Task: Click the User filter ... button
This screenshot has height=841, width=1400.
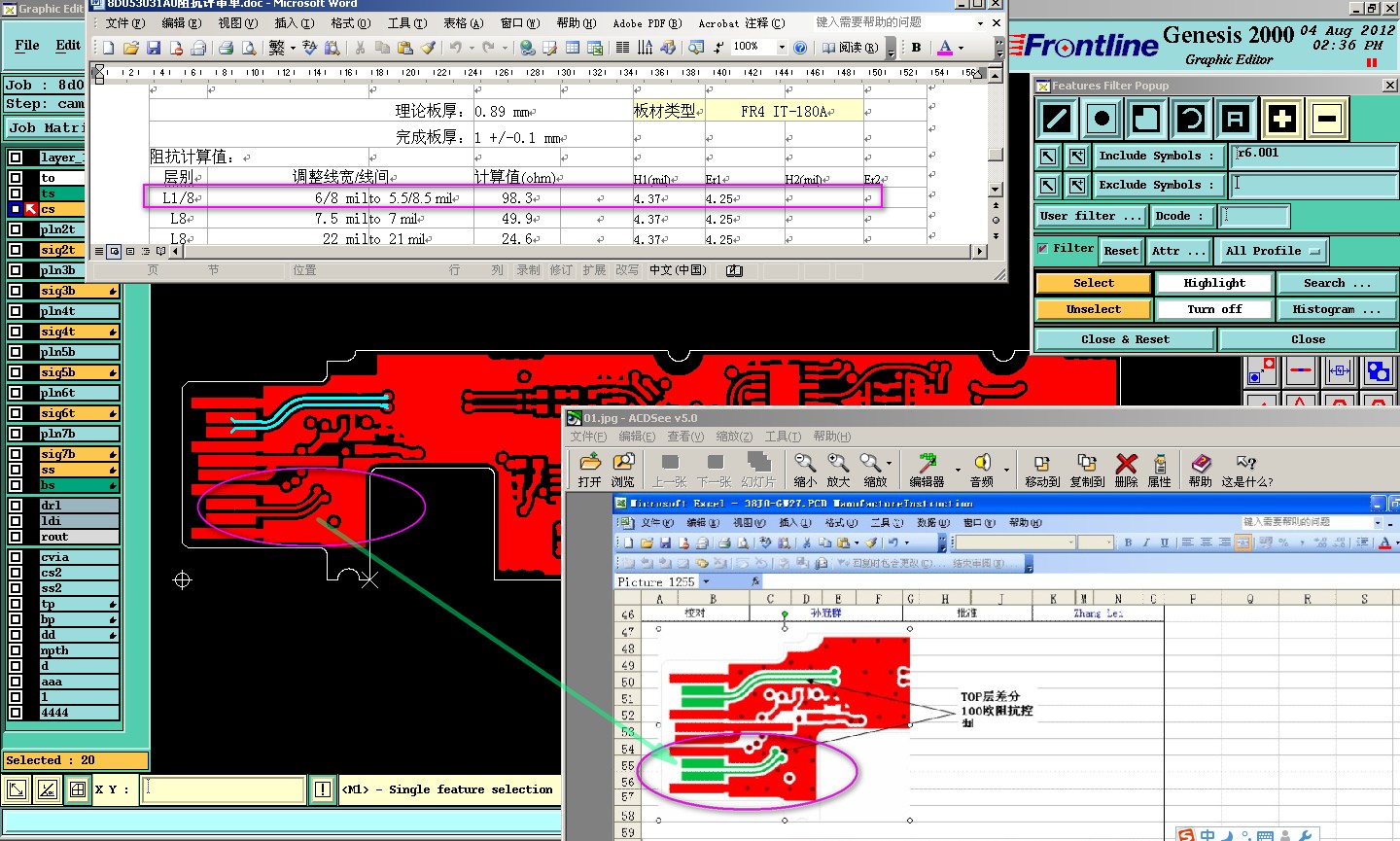Action: pos(1090,216)
